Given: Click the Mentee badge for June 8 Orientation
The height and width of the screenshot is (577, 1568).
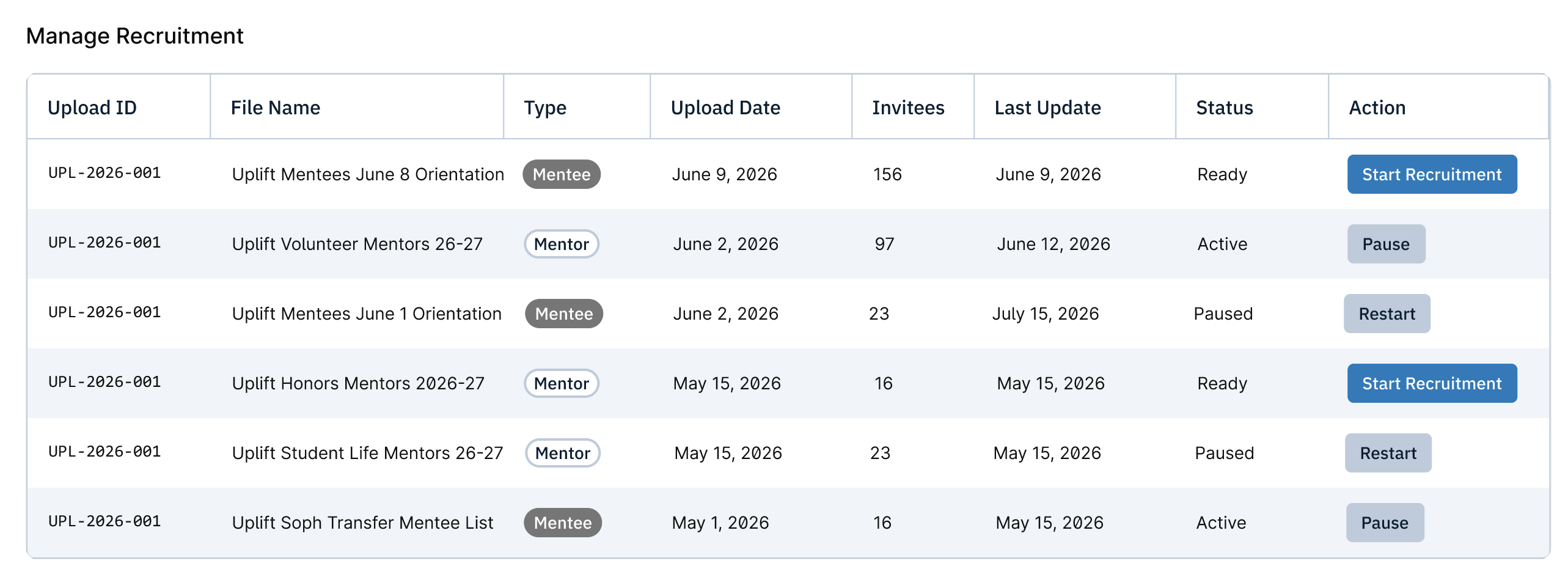Looking at the screenshot, I should click(562, 174).
